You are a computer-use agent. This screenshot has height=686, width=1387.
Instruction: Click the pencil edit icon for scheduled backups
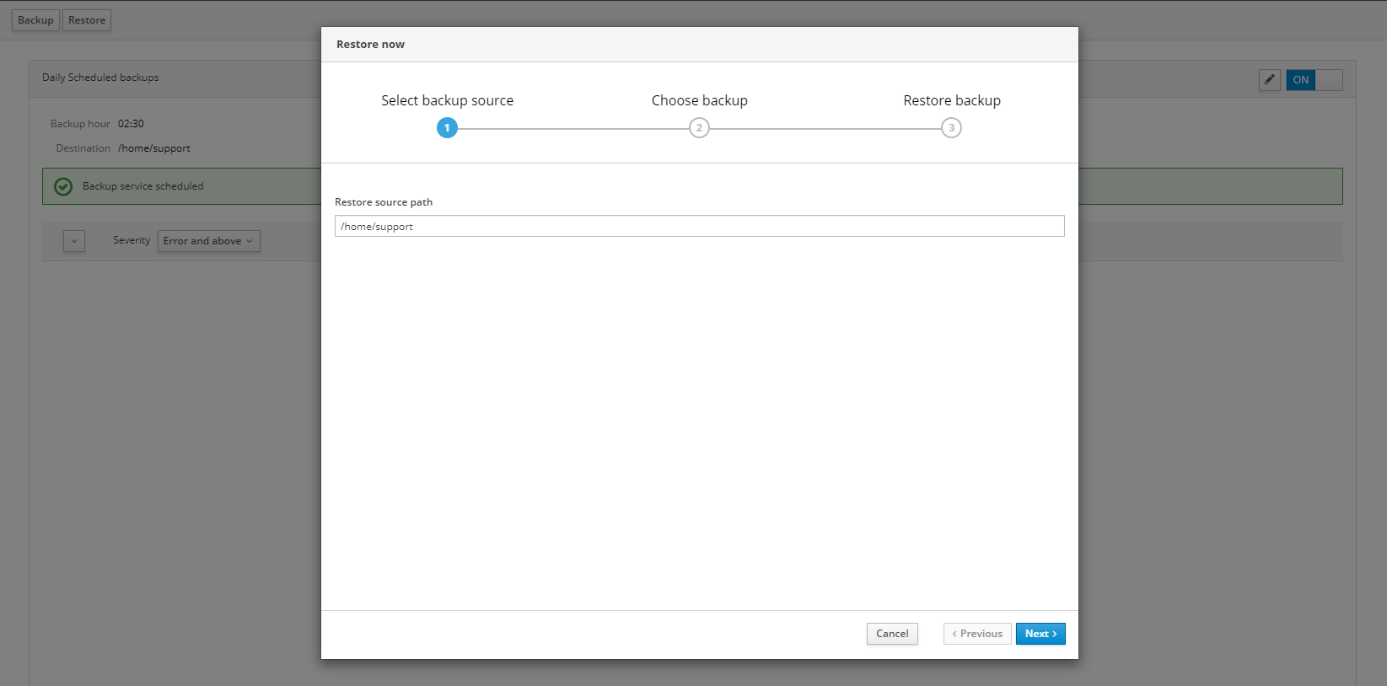1269,80
